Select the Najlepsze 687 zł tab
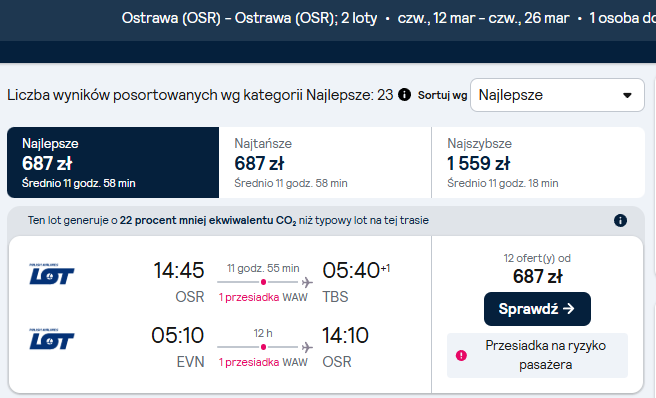Viewport: 656px width, 398px height. click(x=113, y=162)
